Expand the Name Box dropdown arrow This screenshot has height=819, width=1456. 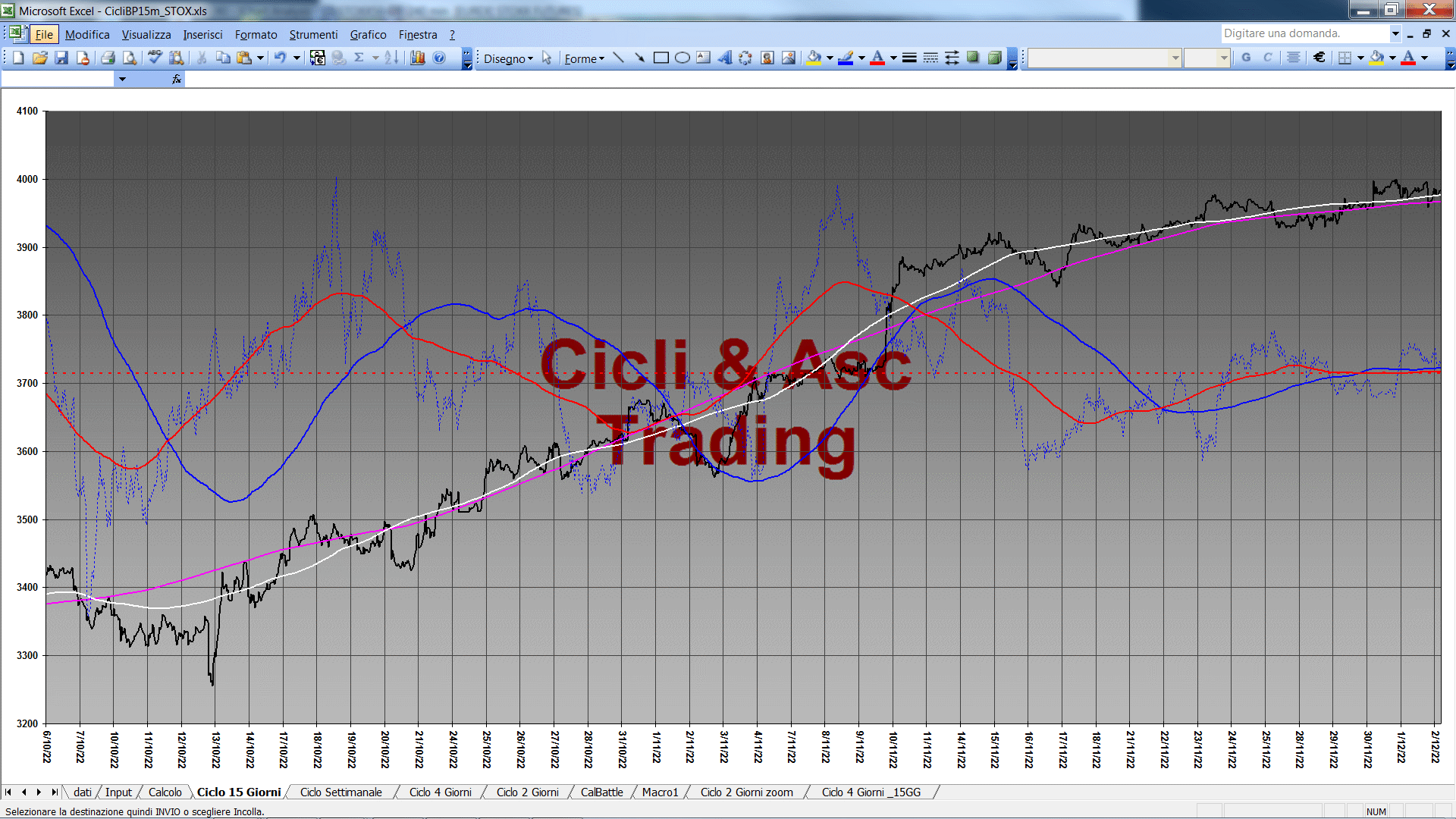(x=121, y=79)
